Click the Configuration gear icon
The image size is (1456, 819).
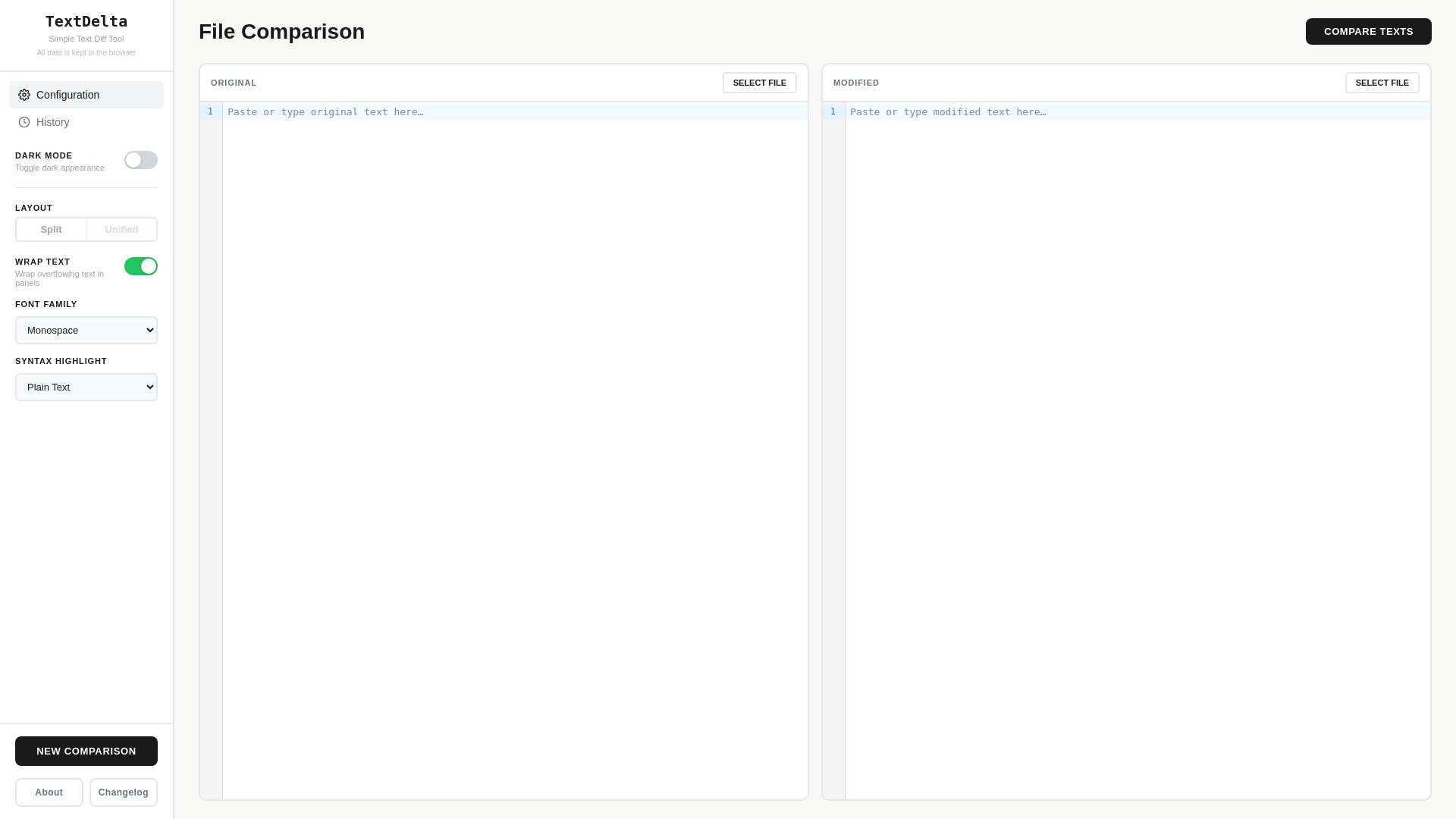[x=24, y=95]
